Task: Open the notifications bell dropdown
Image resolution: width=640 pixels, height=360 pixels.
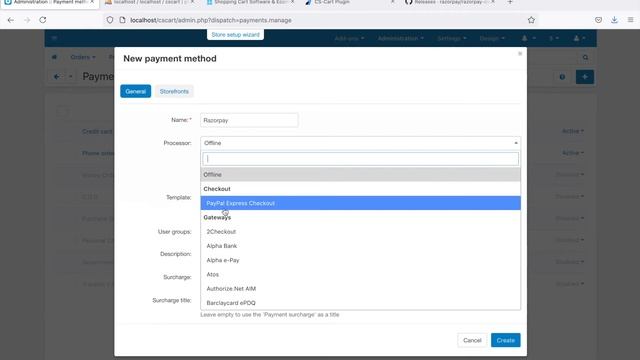Action: click(528, 38)
